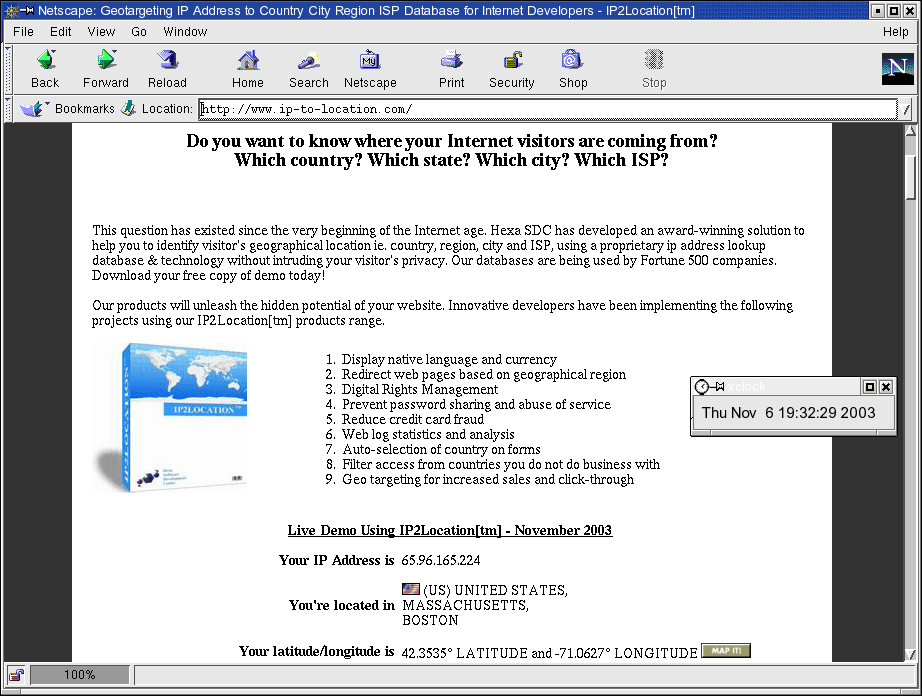922x696 pixels.
Task: Open the File menu
Action: coord(24,32)
